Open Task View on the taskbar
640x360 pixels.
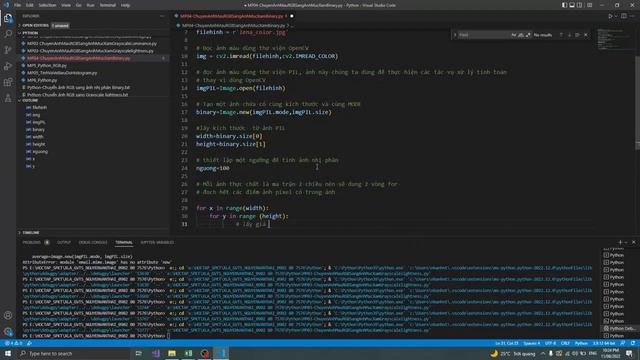(139, 353)
